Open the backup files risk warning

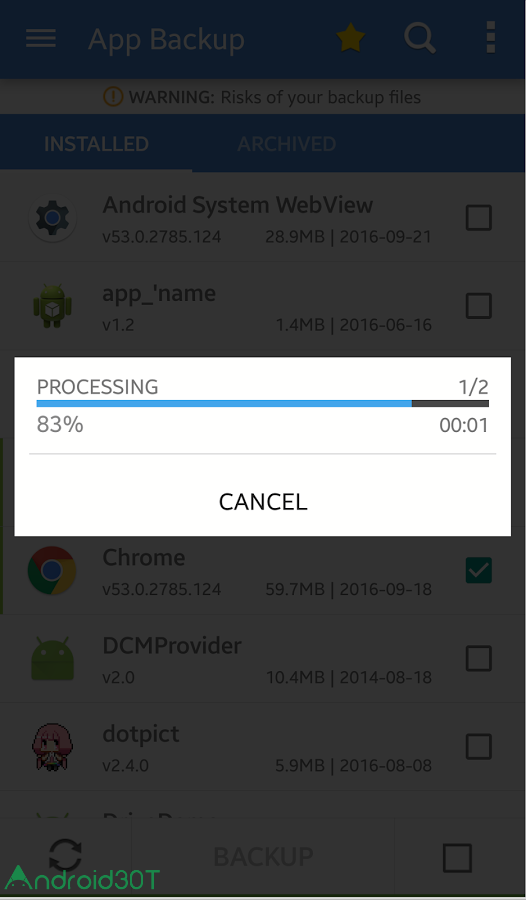[262, 97]
